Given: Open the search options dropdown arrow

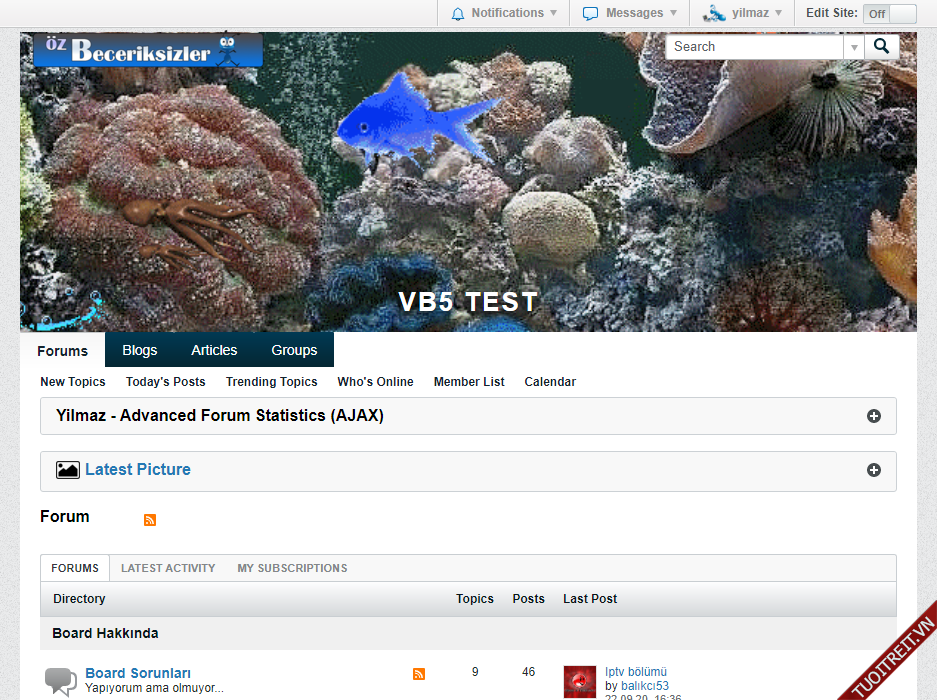Looking at the screenshot, I should pos(854,47).
